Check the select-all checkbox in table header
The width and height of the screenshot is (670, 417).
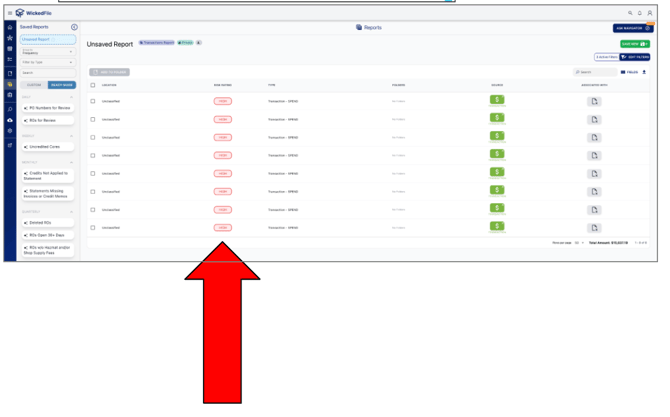[x=93, y=85]
